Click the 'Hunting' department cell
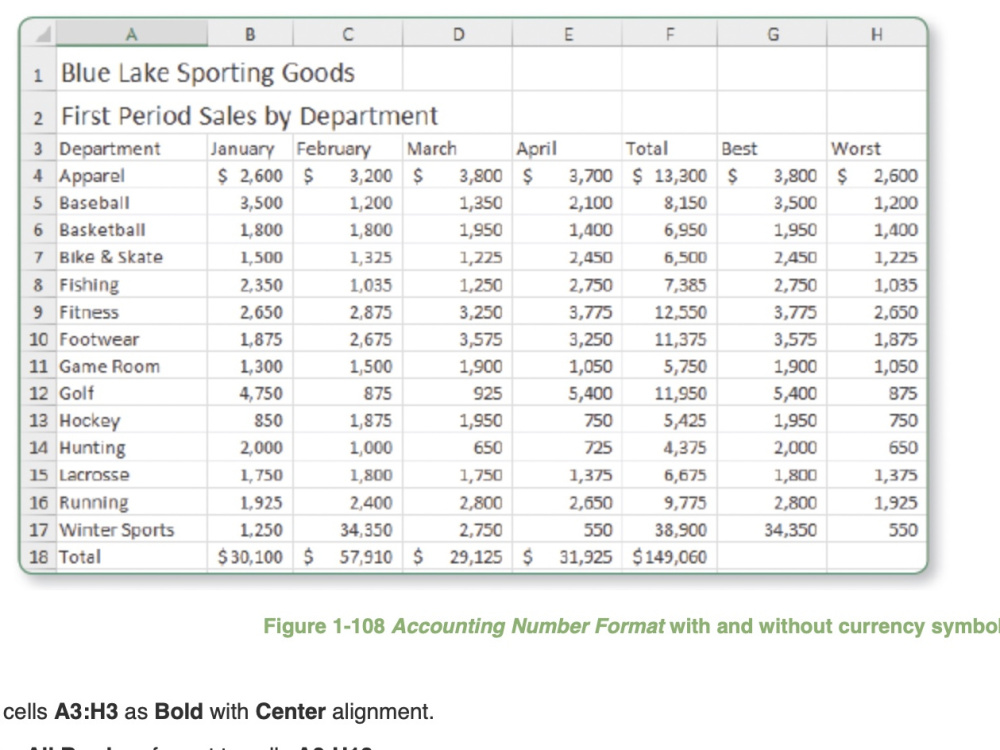The image size is (1000, 750). (131, 448)
